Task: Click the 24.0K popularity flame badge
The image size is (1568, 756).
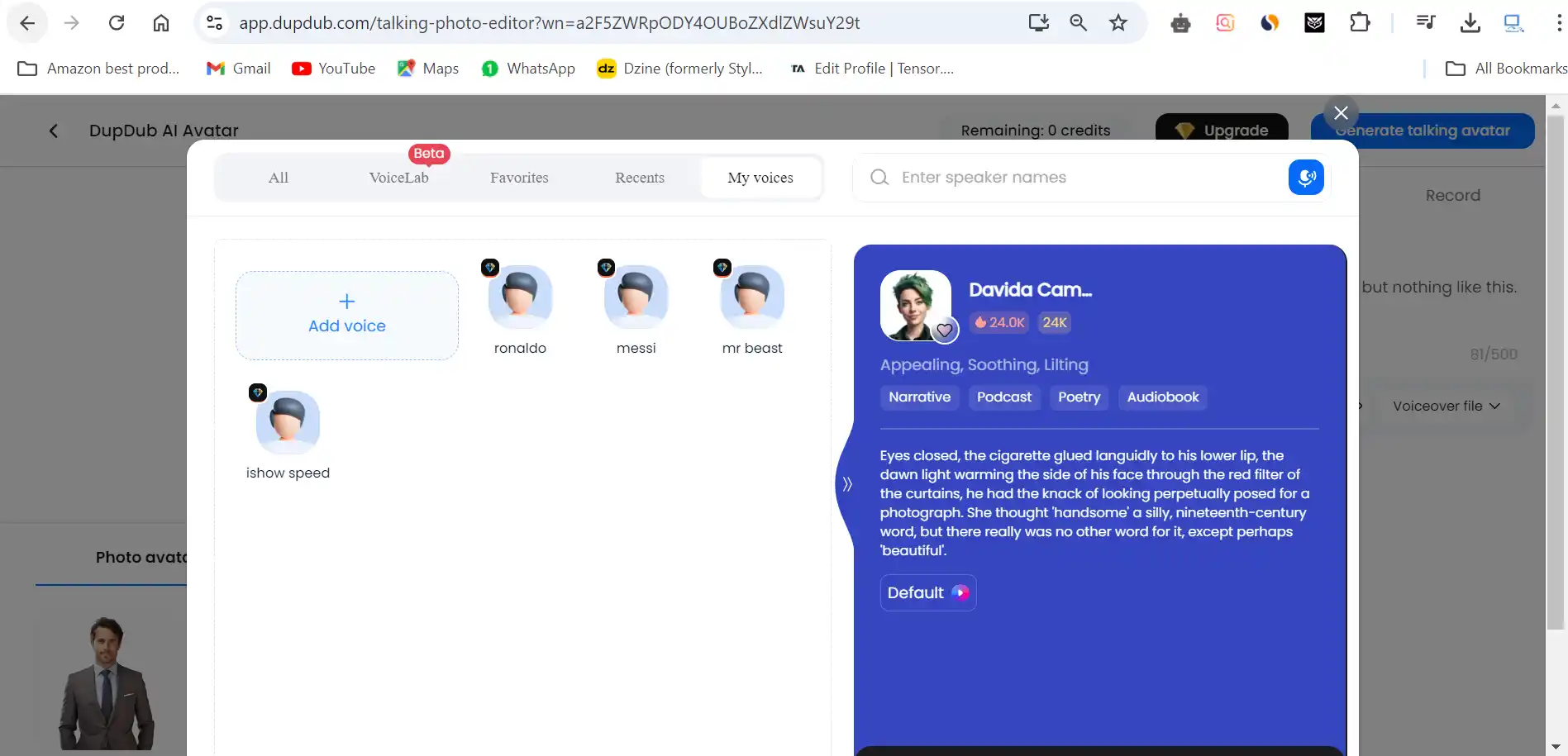Action: pos(999,322)
